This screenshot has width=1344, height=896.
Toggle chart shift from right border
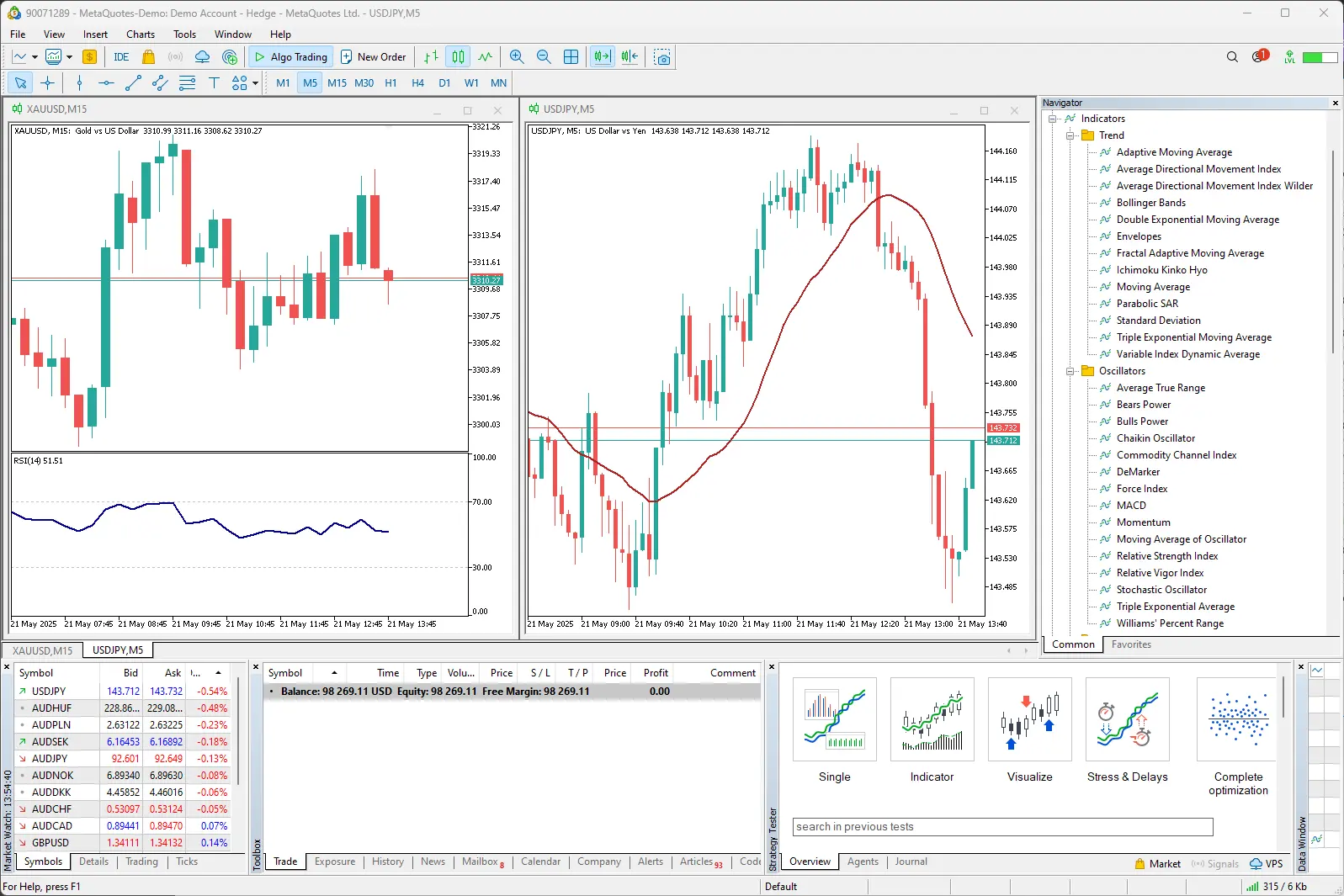tap(630, 57)
